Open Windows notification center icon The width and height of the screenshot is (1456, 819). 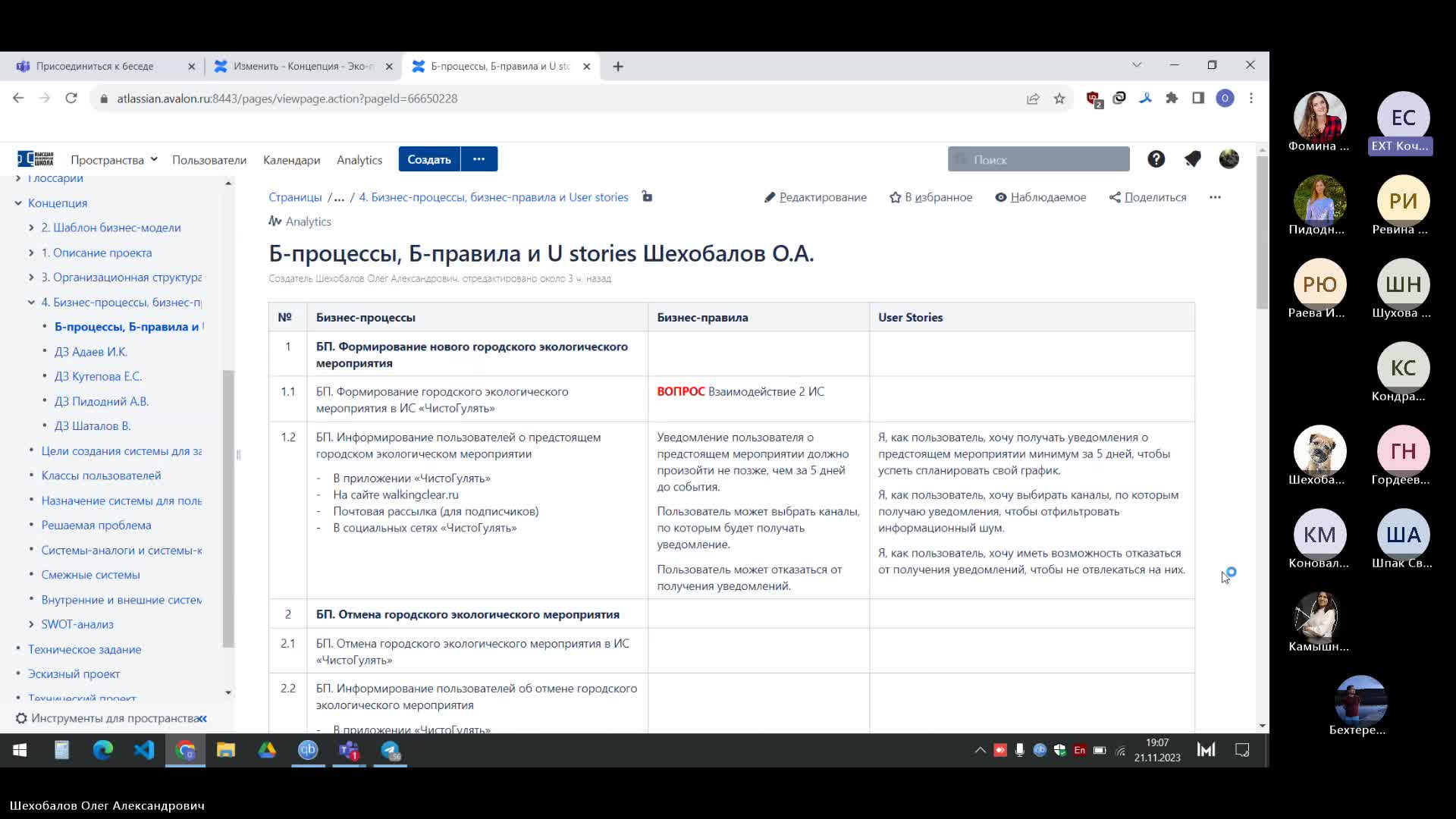pos(1242,750)
